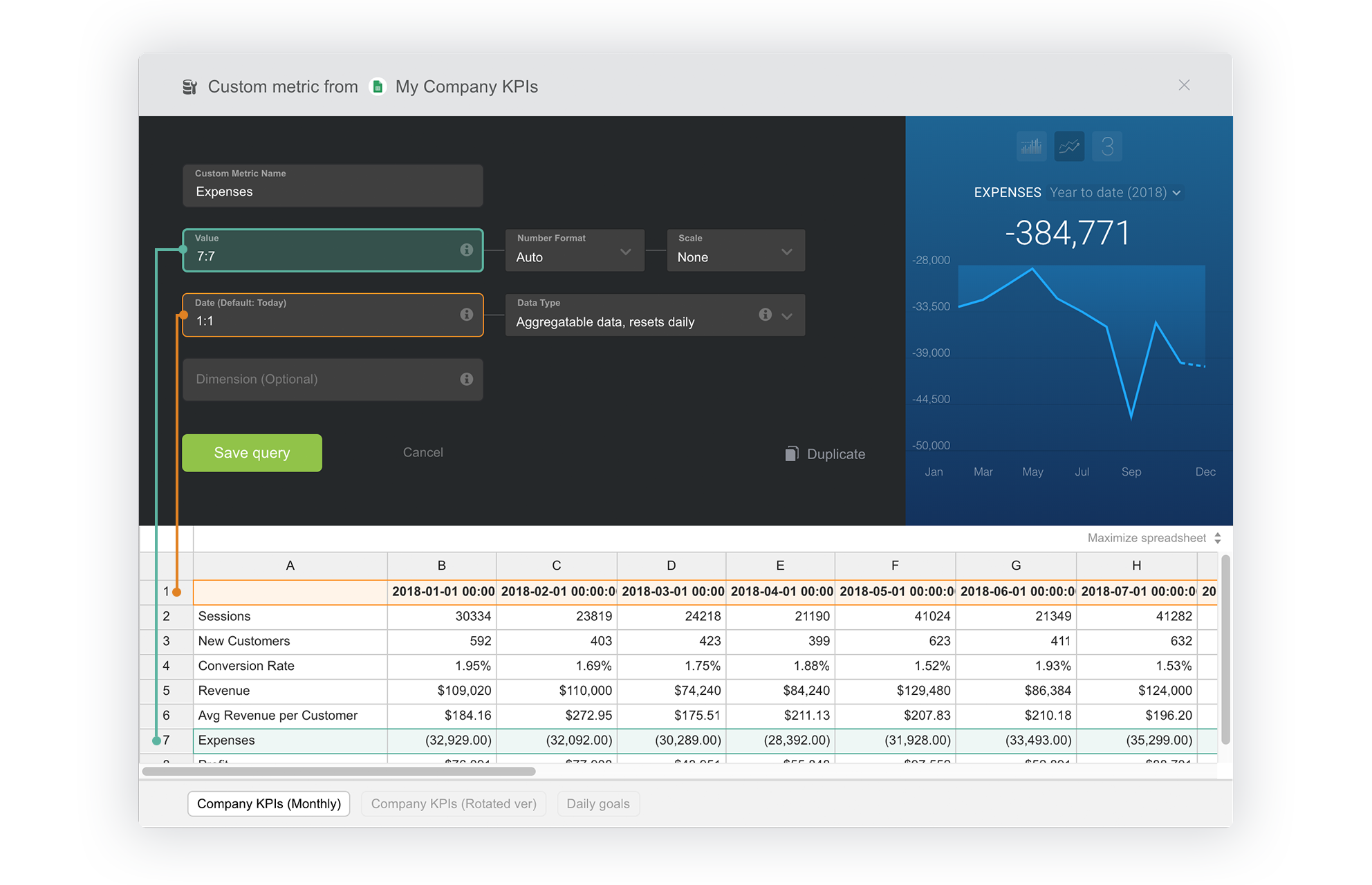Enable the numeric value display view
The width and height of the screenshot is (1372, 885).
tap(1106, 146)
